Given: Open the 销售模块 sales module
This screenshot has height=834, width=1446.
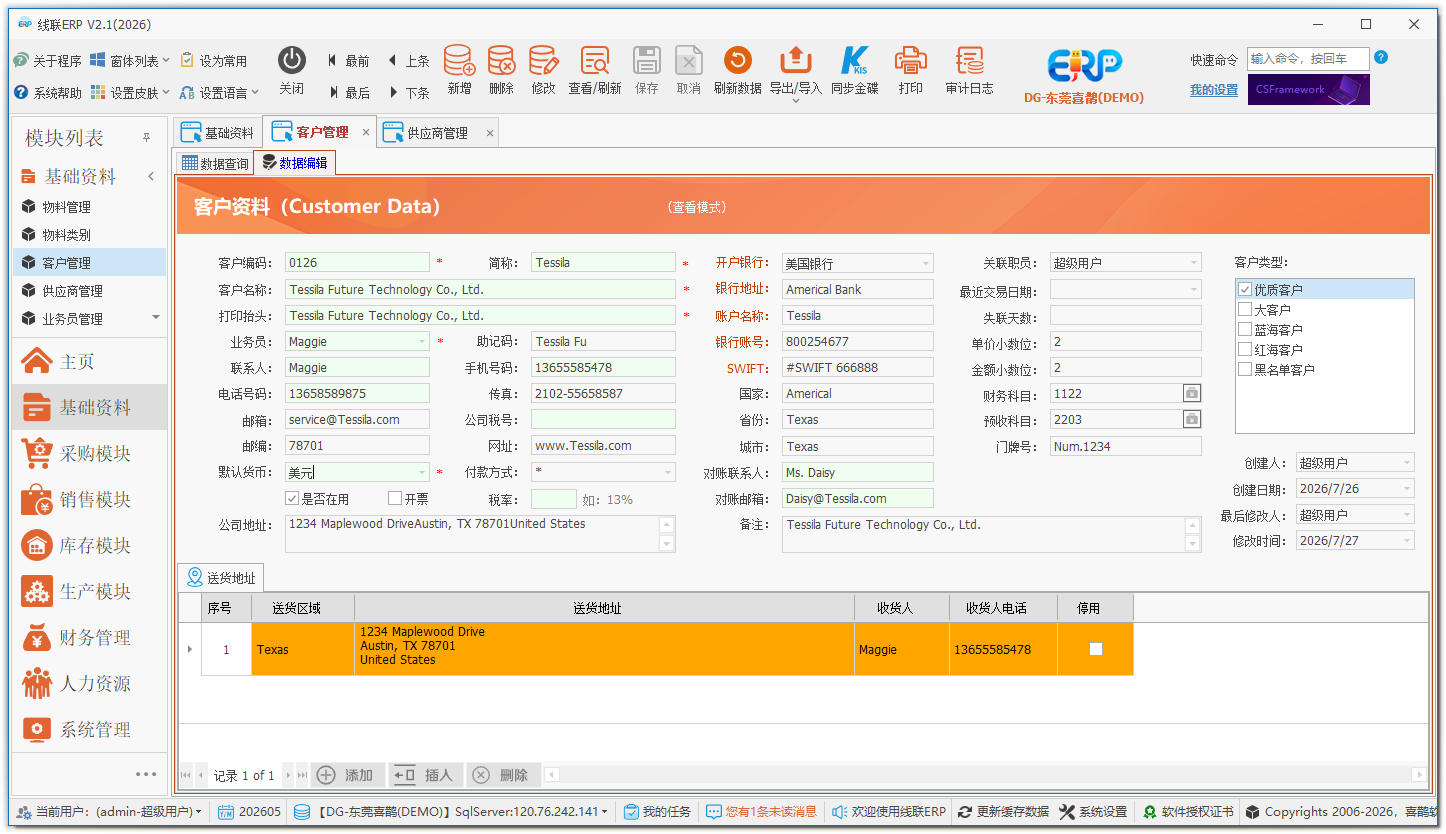Looking at the screenshot, I should click(x=89, y=500).
